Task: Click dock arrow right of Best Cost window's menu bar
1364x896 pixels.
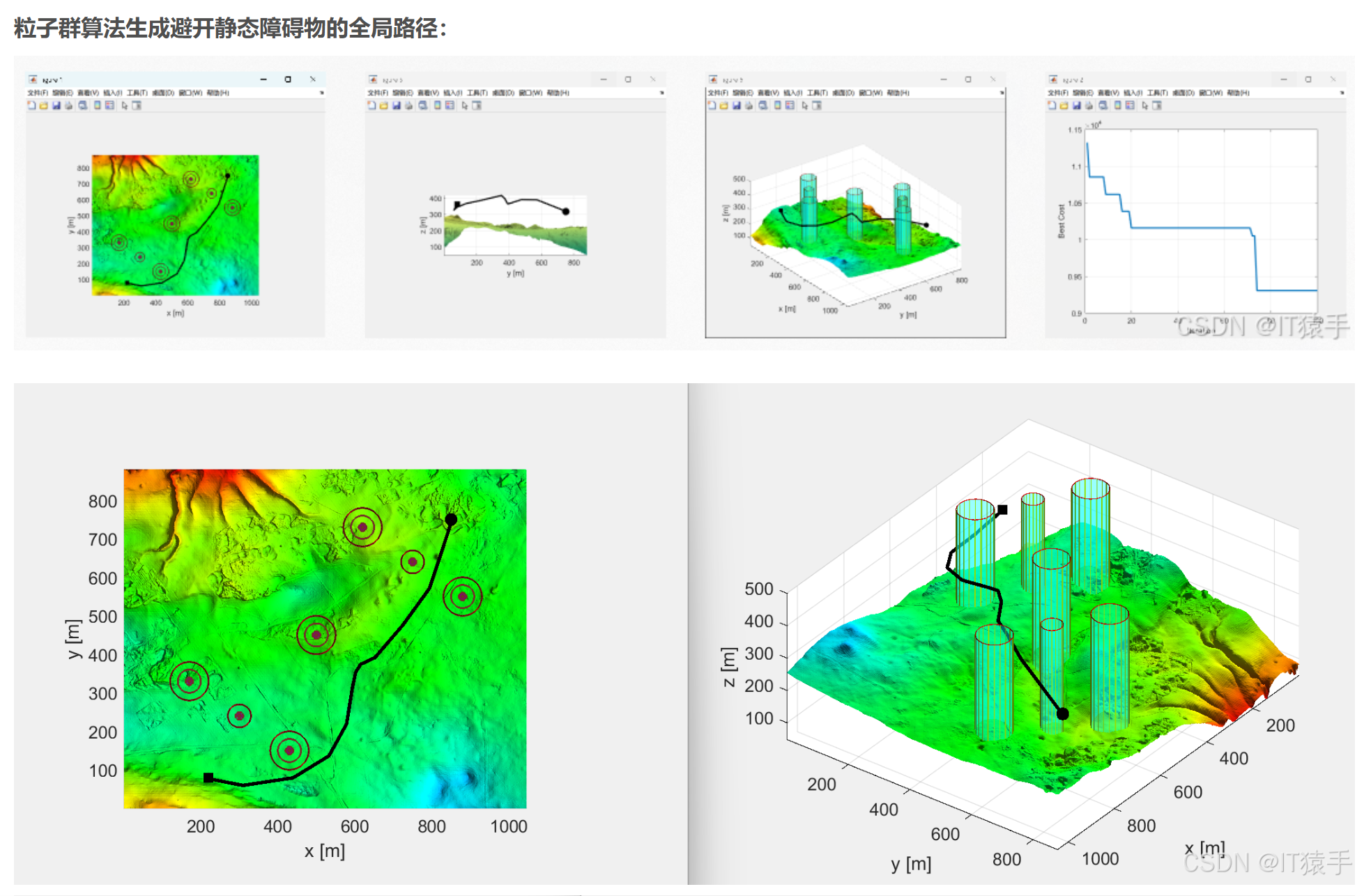Action: 1342,93
